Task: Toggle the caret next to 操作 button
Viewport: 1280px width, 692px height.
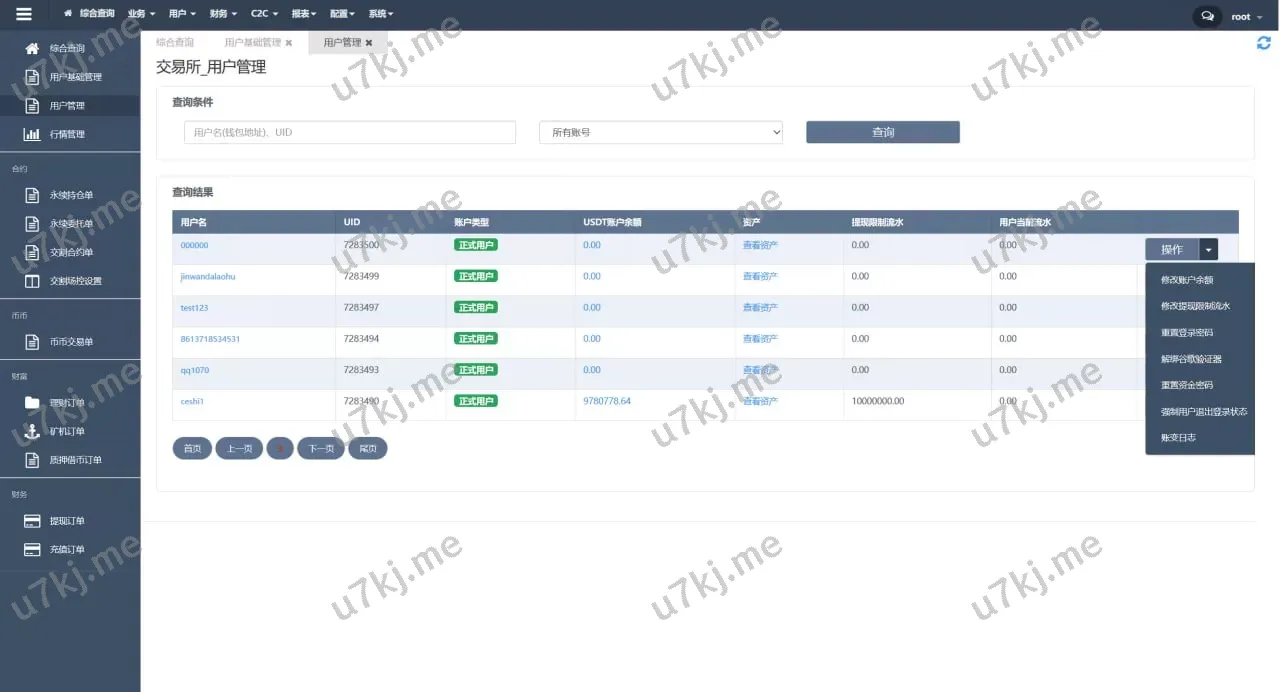Action: [x=1208, y=249]
